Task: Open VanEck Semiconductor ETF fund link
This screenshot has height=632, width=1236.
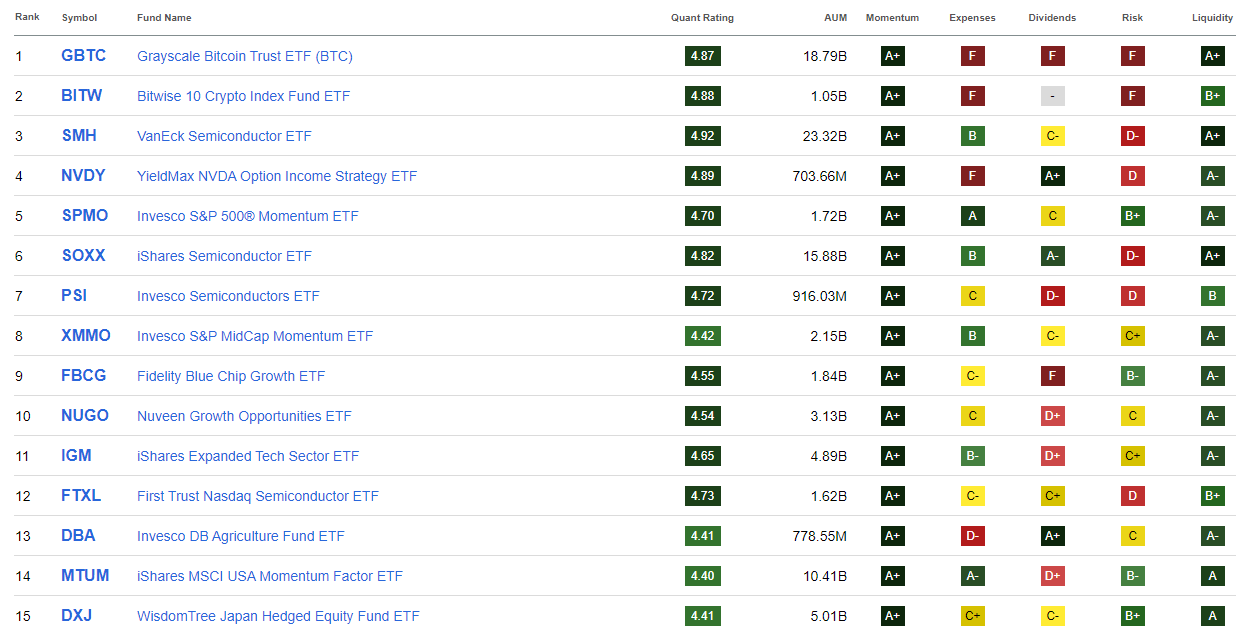Action: [224, 136]
